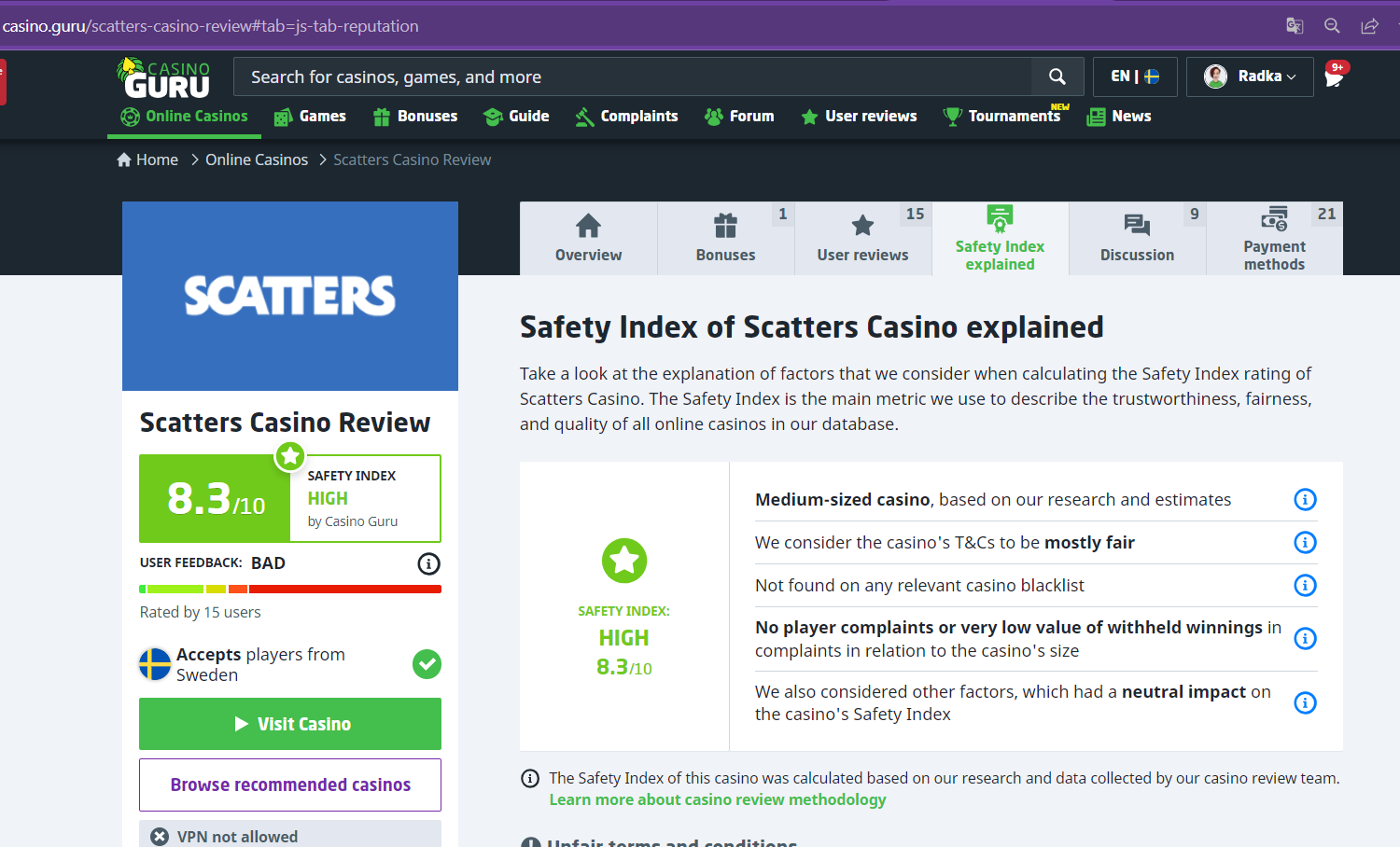
Task: Expand the Radka user menu
Action: click(x=1250, y=76)
